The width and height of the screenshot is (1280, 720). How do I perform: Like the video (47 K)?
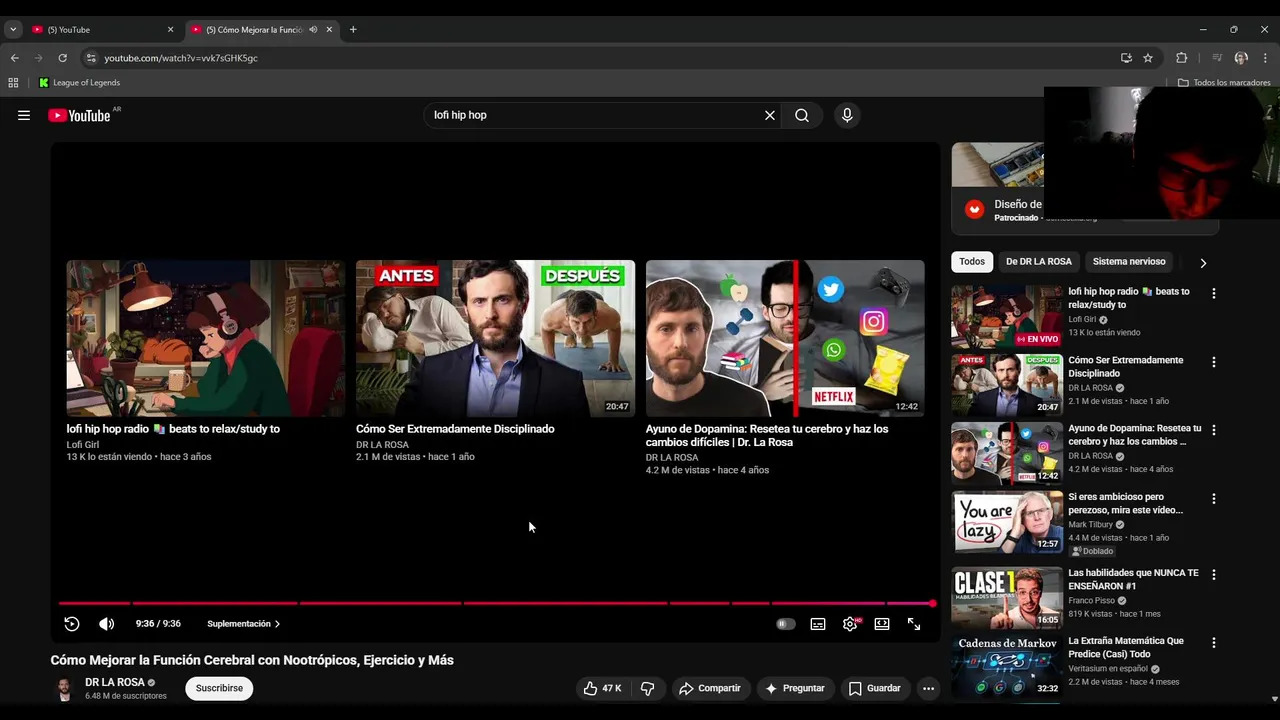[x=602, y=688]
